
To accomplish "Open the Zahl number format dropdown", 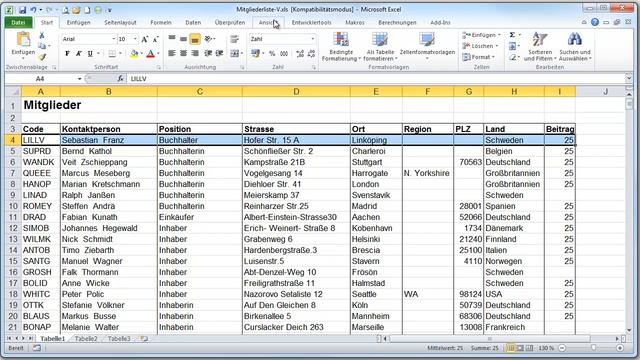I will (x=313, y=39).
